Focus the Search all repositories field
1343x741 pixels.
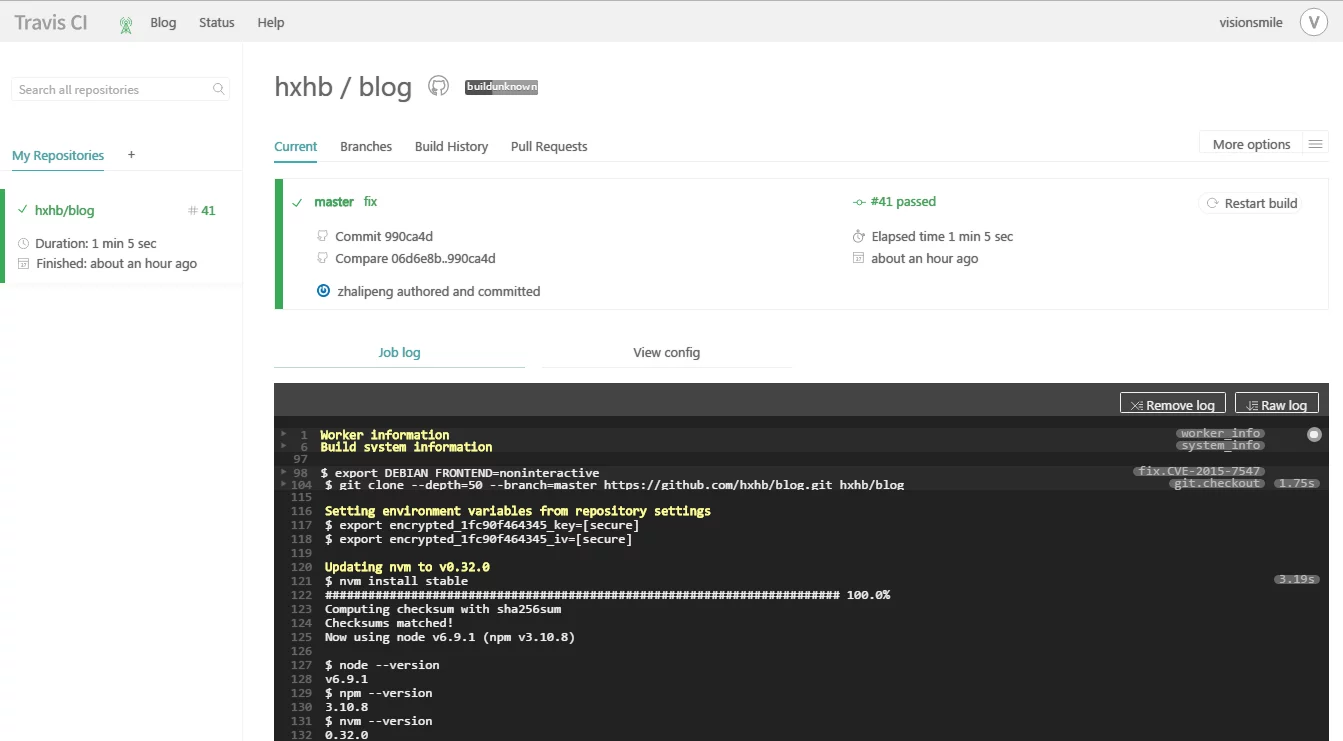(x=110, y=90)
